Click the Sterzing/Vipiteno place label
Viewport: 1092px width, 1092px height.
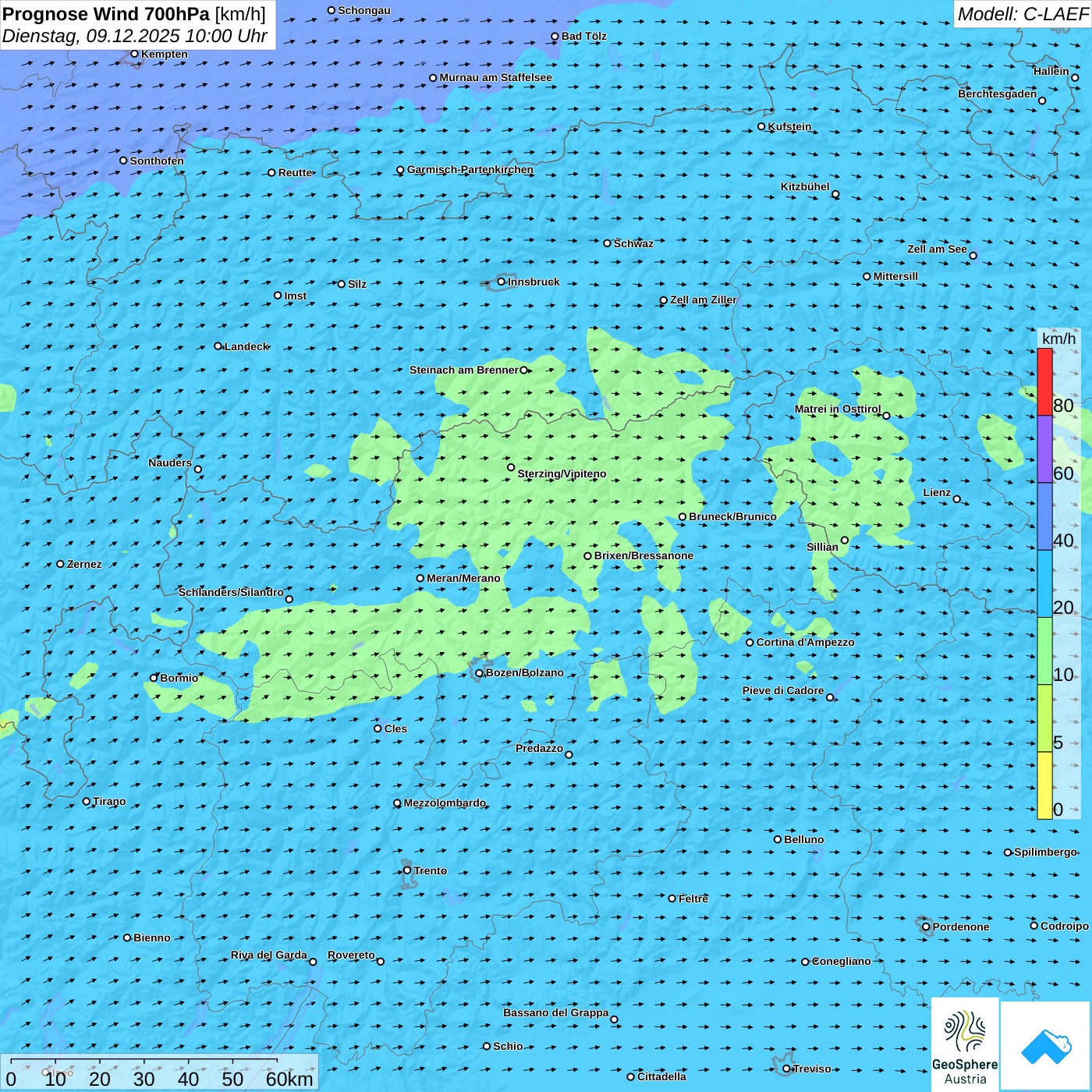tap(562, 473)
